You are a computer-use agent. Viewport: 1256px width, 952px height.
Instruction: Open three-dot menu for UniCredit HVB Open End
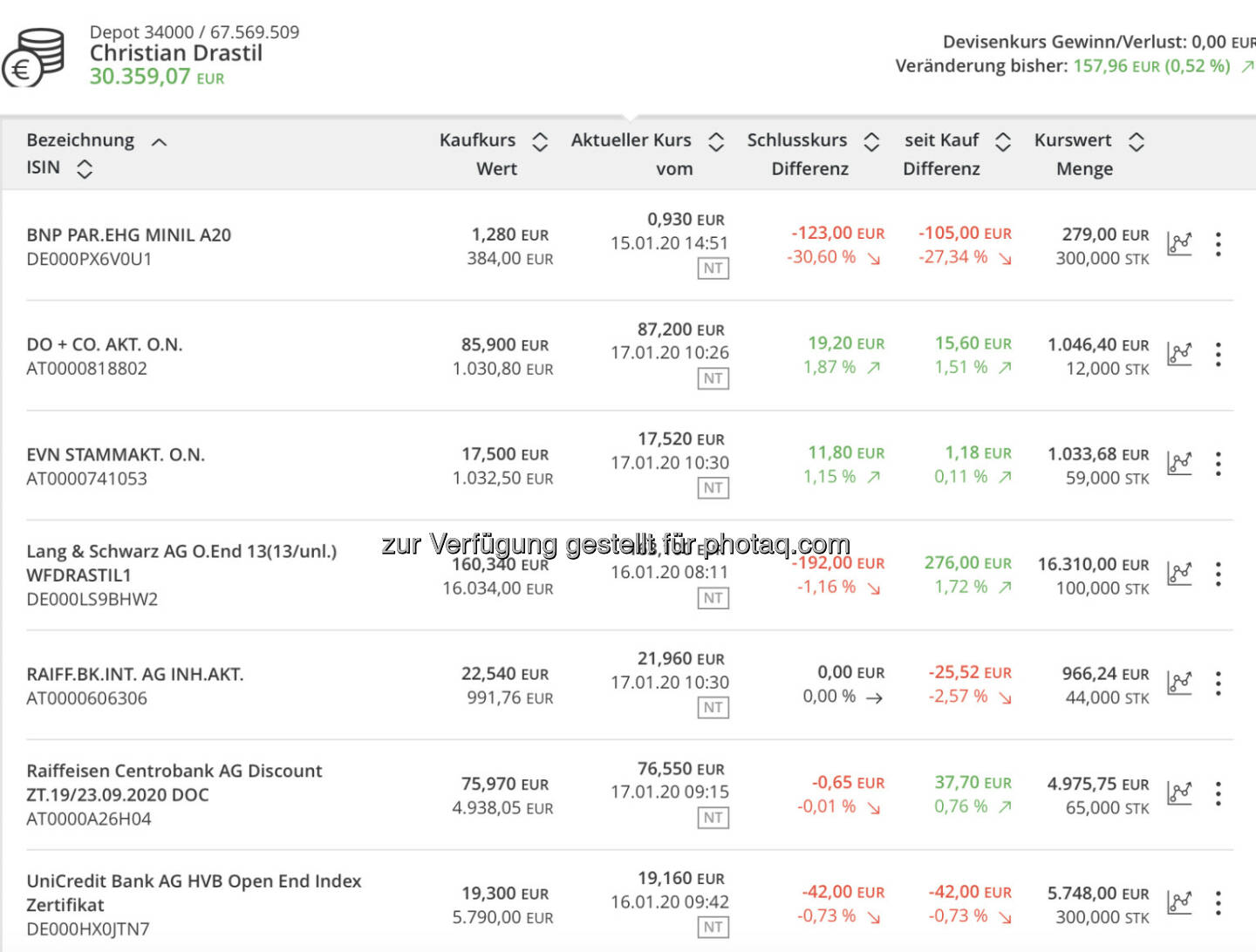(1218, 903)
